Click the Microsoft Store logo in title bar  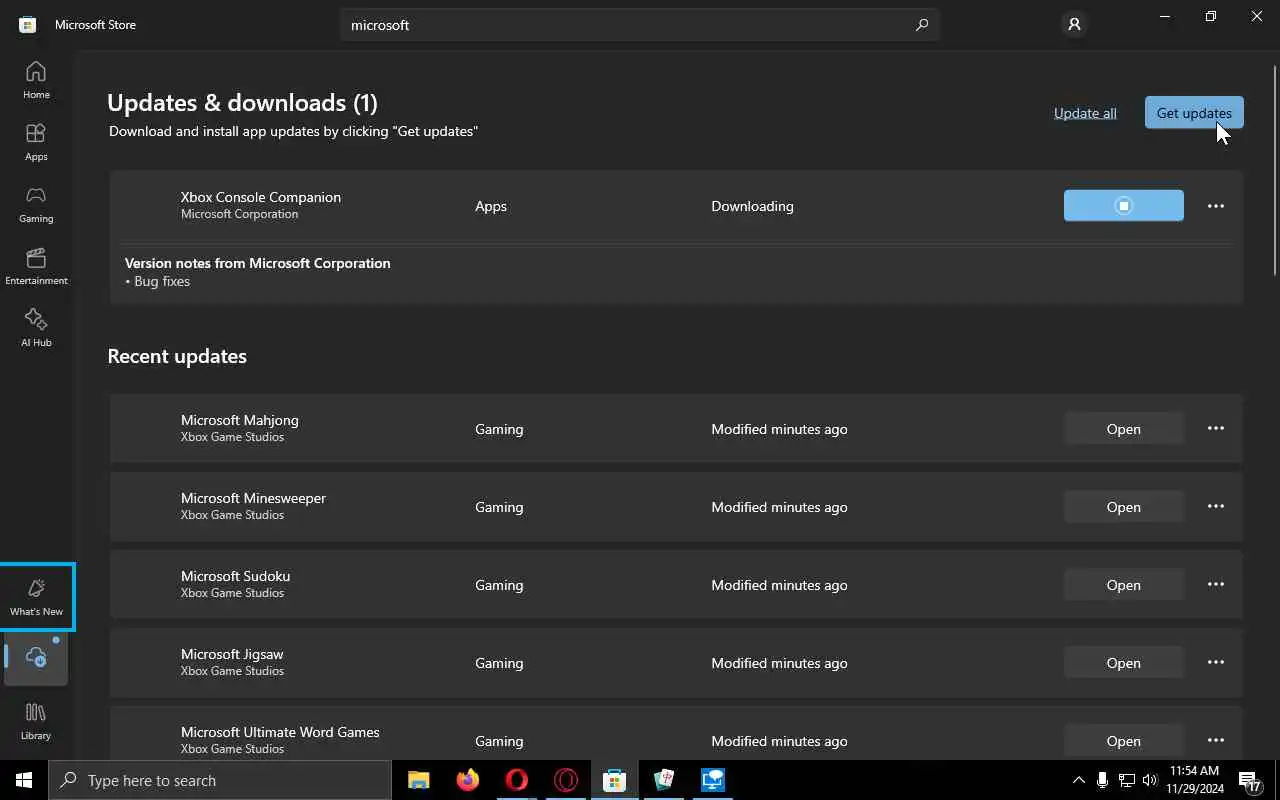pyautogui.click(x=28, y=25)
